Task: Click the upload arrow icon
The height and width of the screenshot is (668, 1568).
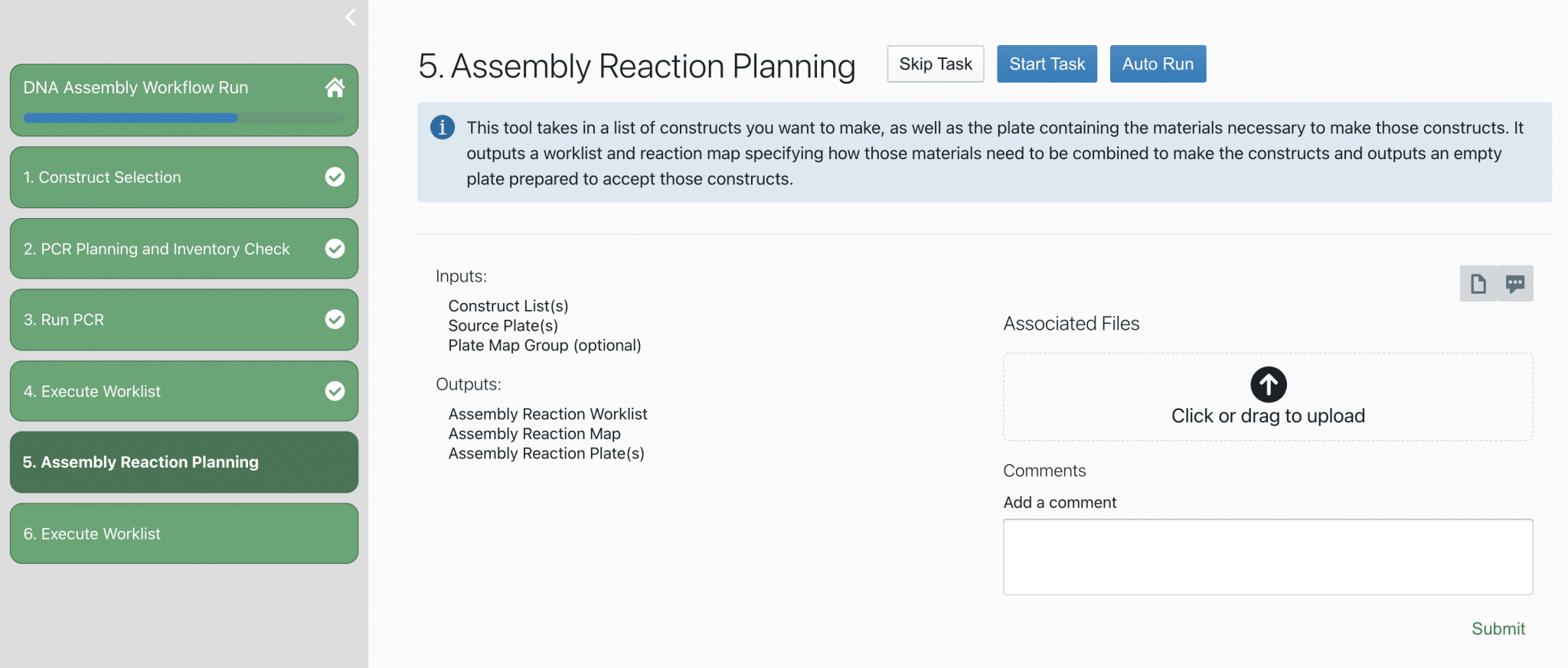Action: [x=1268, y=384]
